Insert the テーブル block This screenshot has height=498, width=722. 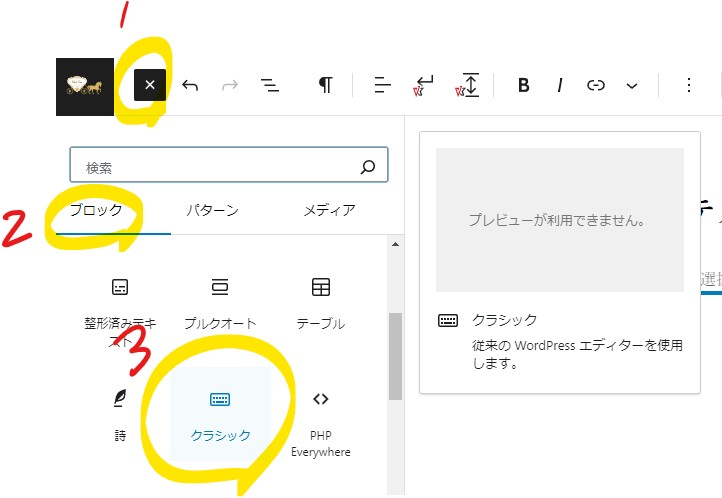(x=320, y=304)
